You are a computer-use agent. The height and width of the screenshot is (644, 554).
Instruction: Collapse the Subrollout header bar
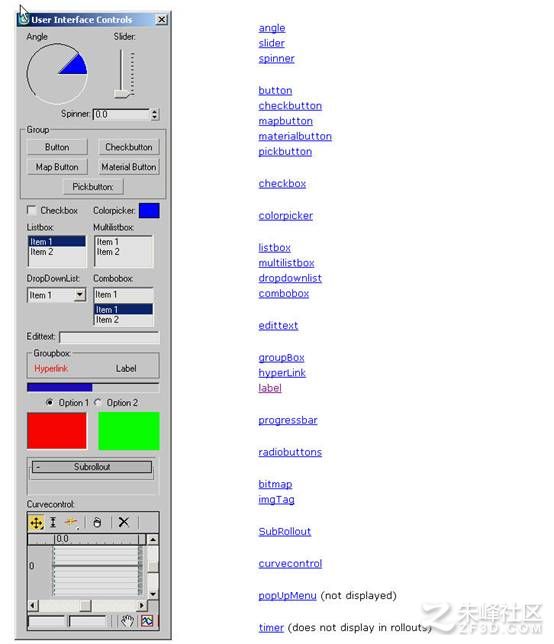pyautogui.click(x=92, y=467)
